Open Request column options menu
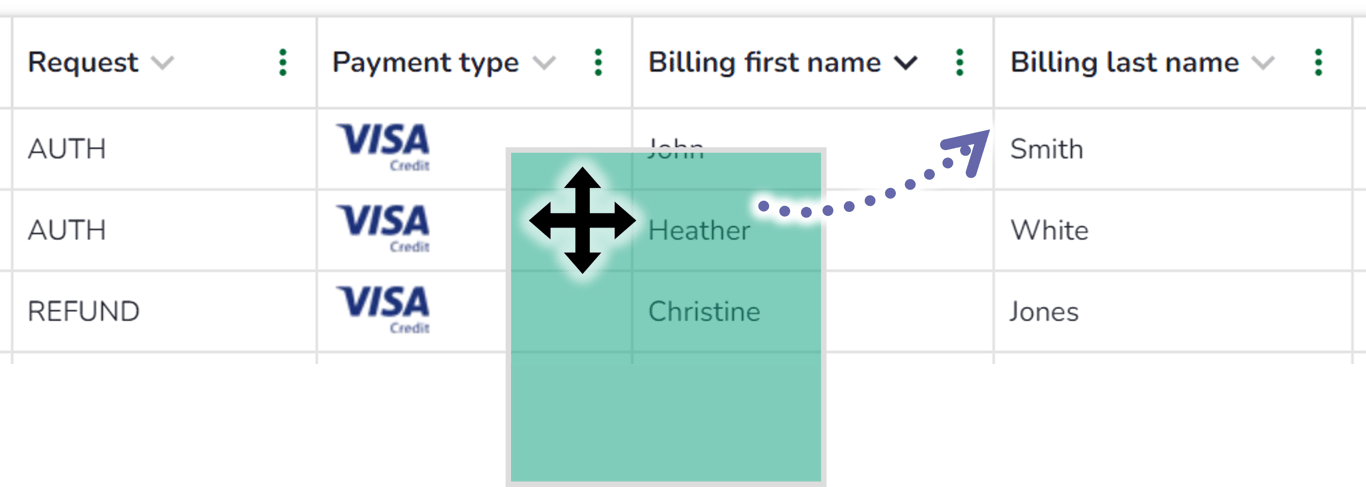The height and width of the screenshot is (487, 1366). (283, 63)
